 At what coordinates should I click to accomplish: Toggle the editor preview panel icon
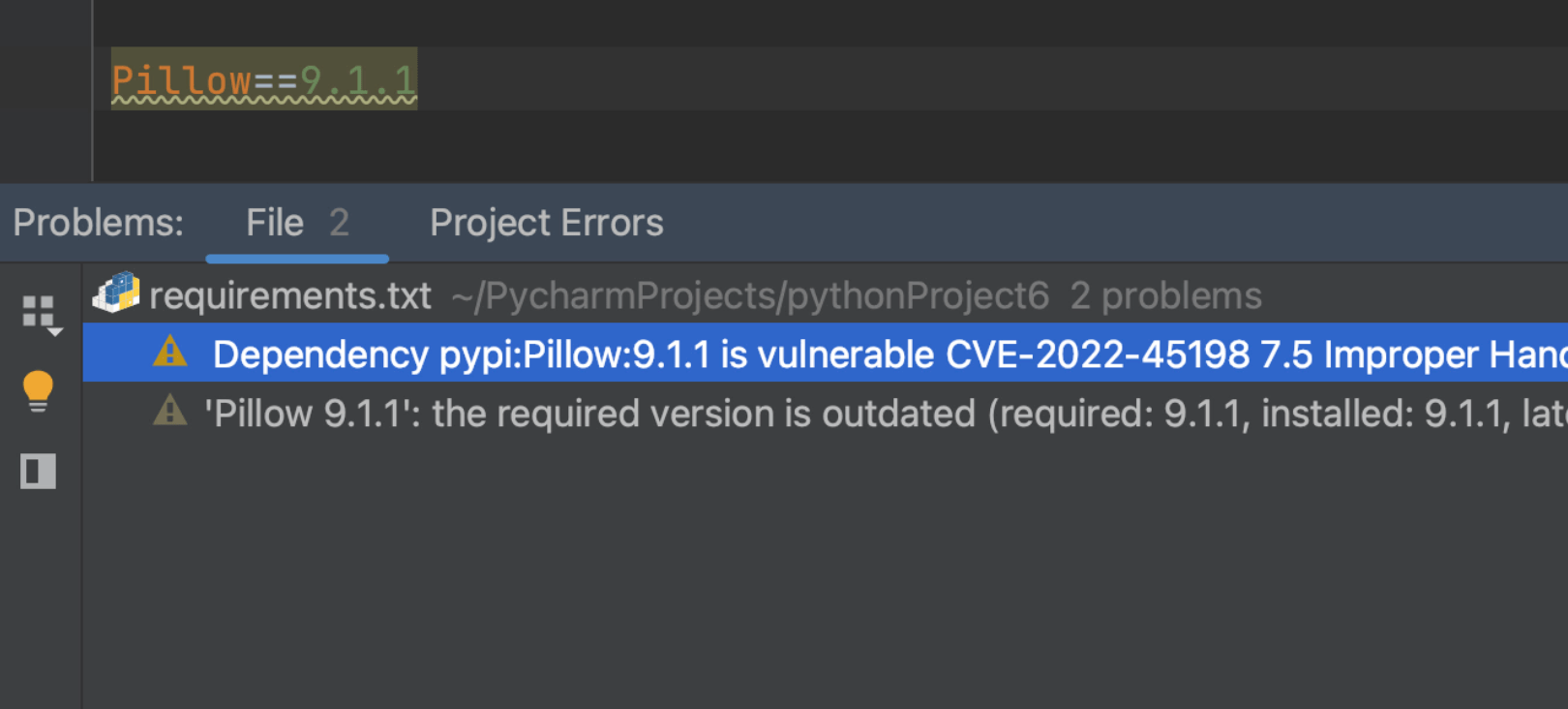38,472
